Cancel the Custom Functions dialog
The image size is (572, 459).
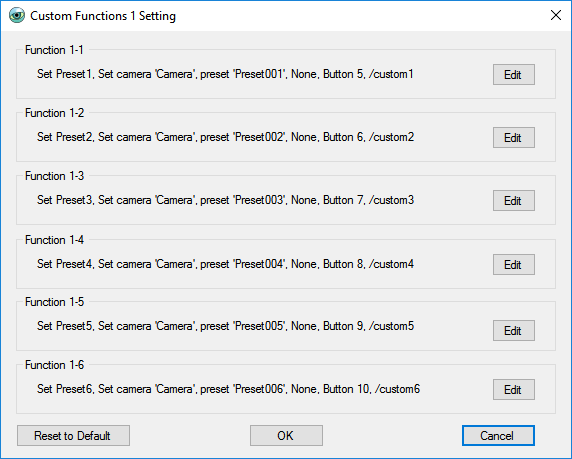pyautogui.click(x=498, y=435)
